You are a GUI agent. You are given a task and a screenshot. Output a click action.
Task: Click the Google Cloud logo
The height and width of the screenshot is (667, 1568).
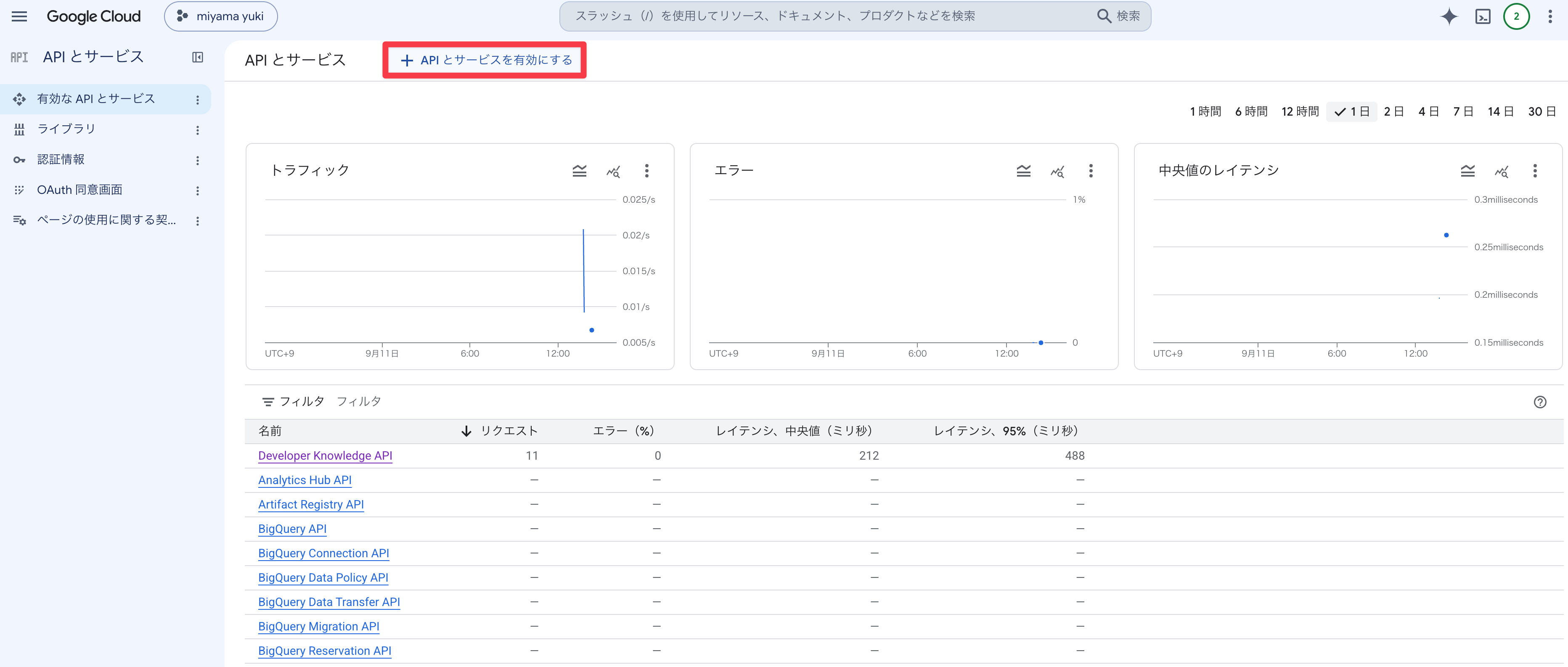coord(94,16)
